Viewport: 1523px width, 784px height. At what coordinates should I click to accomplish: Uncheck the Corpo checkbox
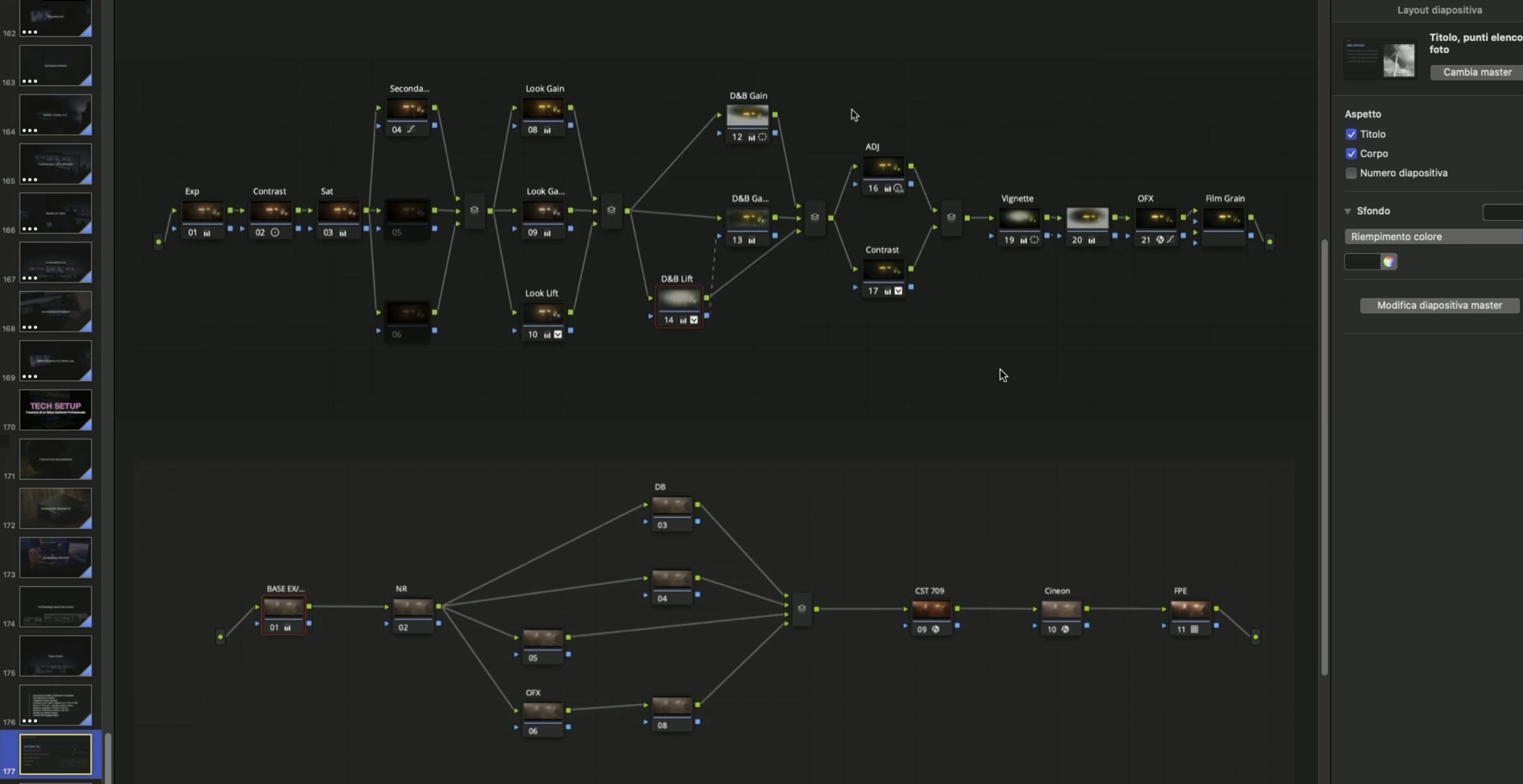click(1351, 154)
